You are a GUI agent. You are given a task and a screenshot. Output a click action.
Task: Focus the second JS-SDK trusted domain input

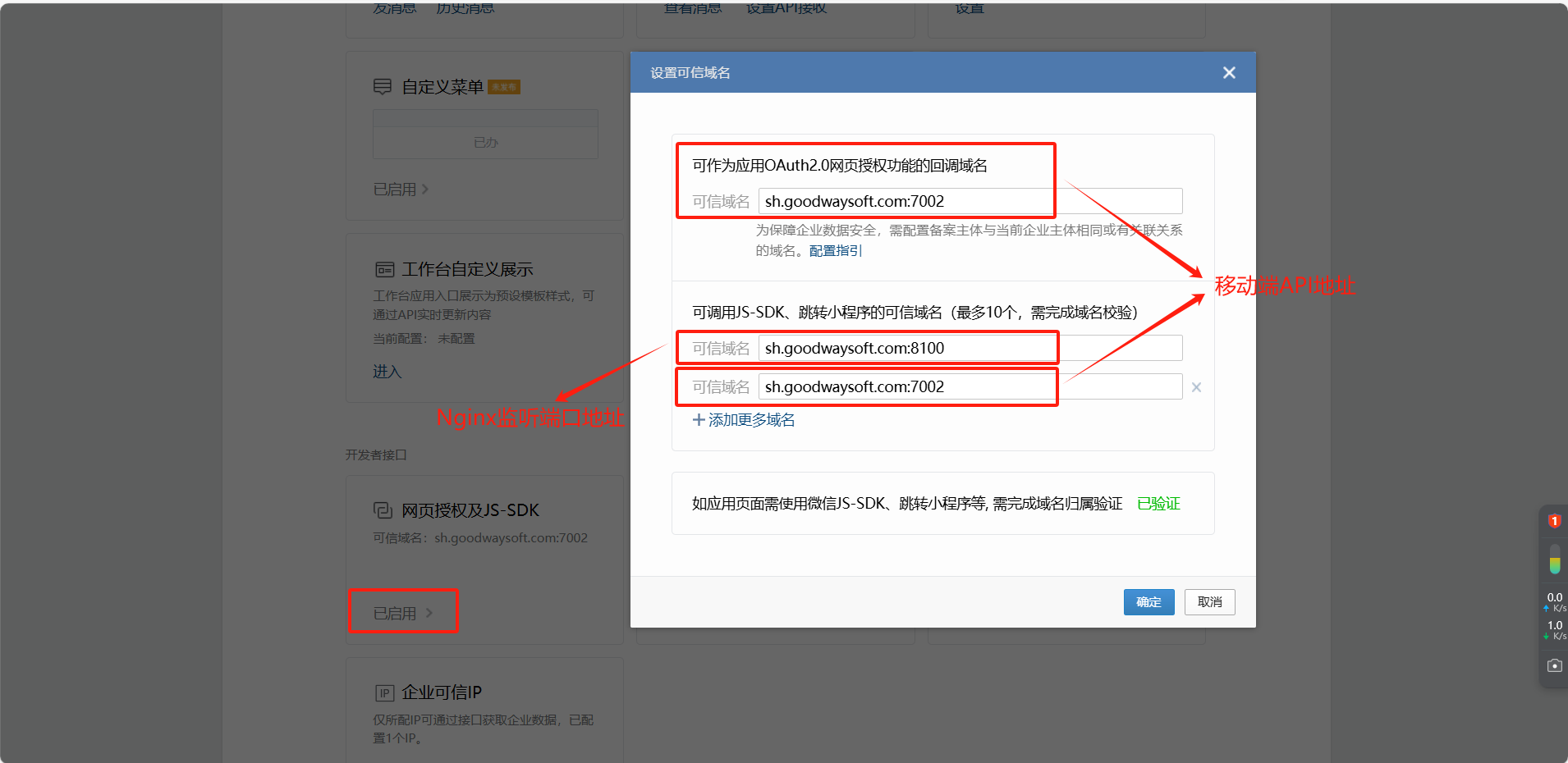[x=970, y=386]
